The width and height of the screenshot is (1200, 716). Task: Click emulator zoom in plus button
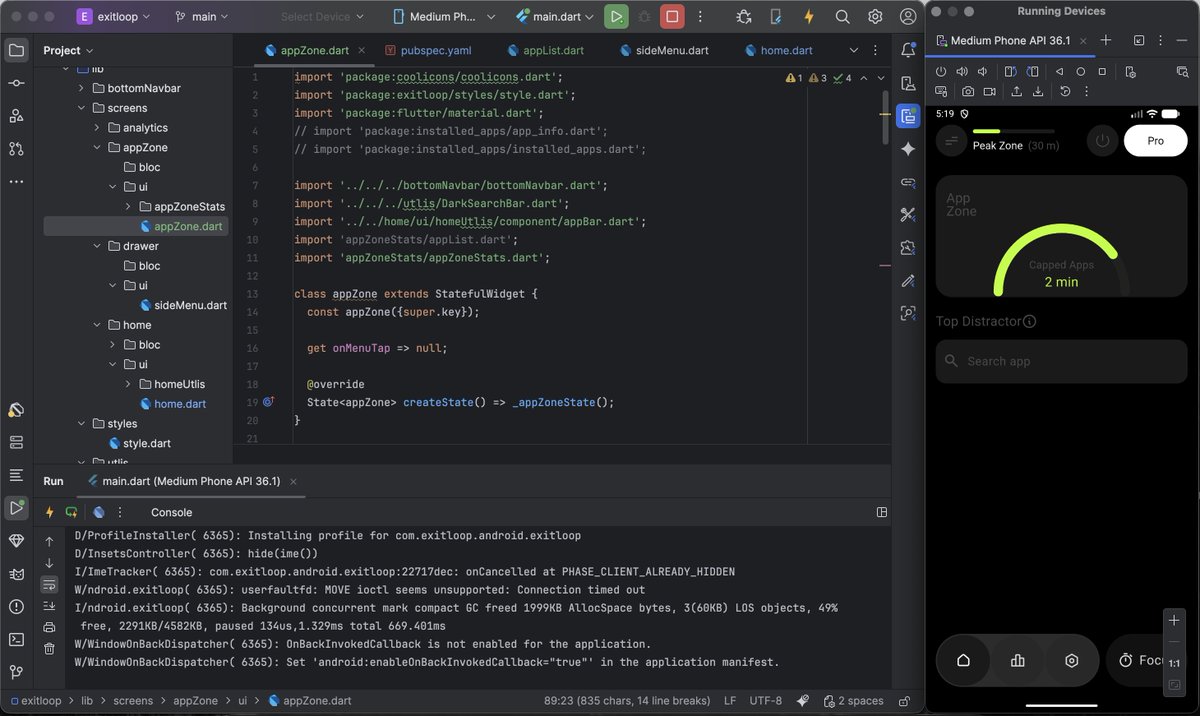1174,620
